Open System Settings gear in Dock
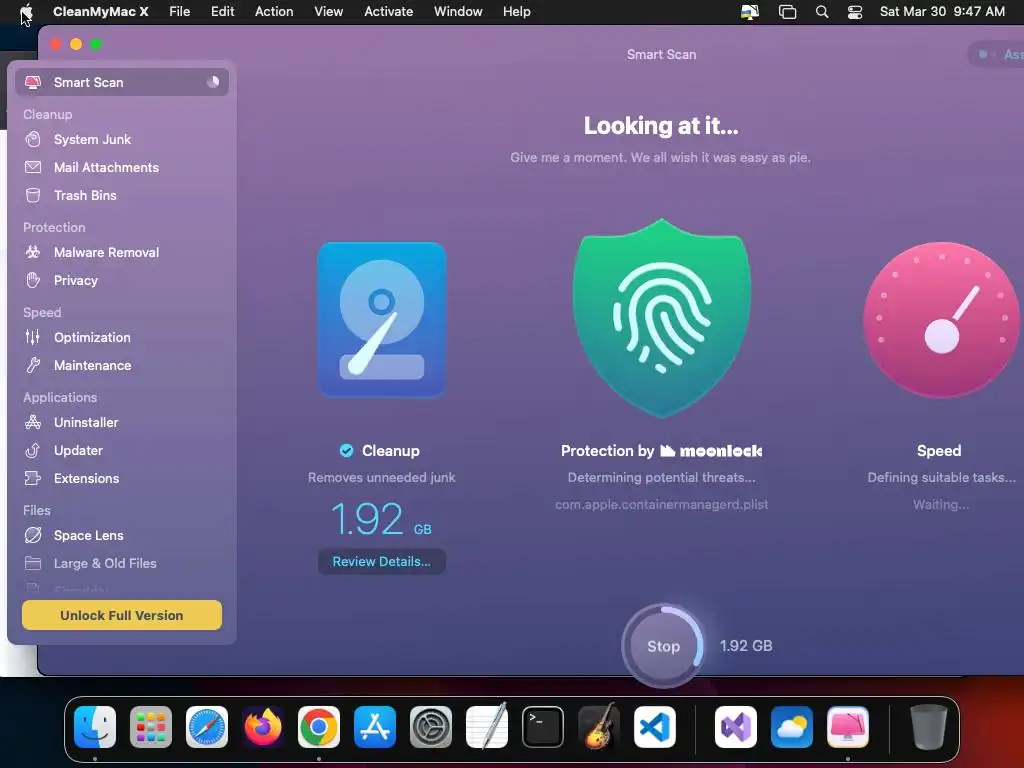This screenshot has height=768, width=1024. tap(431, 727)
